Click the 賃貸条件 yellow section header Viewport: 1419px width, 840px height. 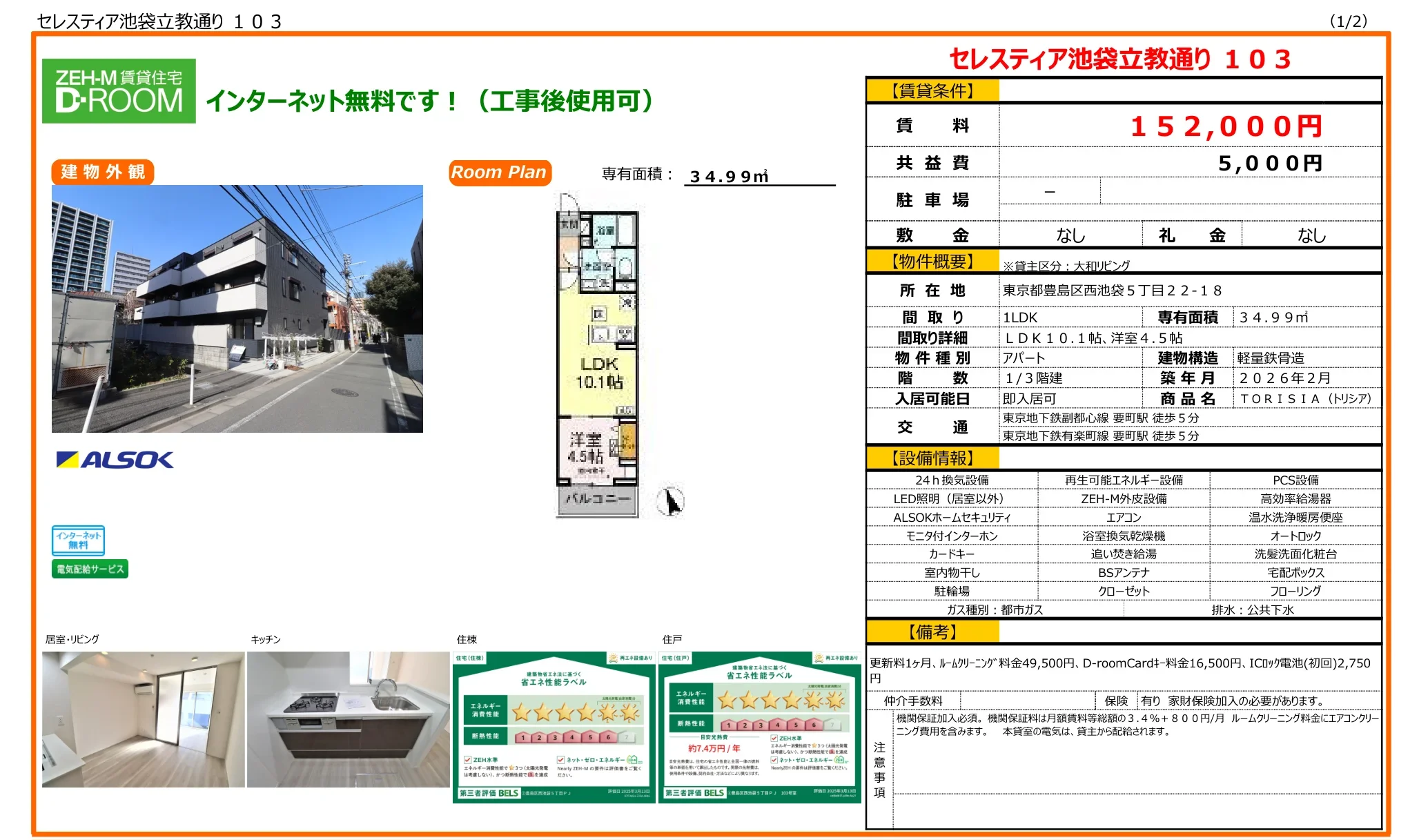click(932, 90)
